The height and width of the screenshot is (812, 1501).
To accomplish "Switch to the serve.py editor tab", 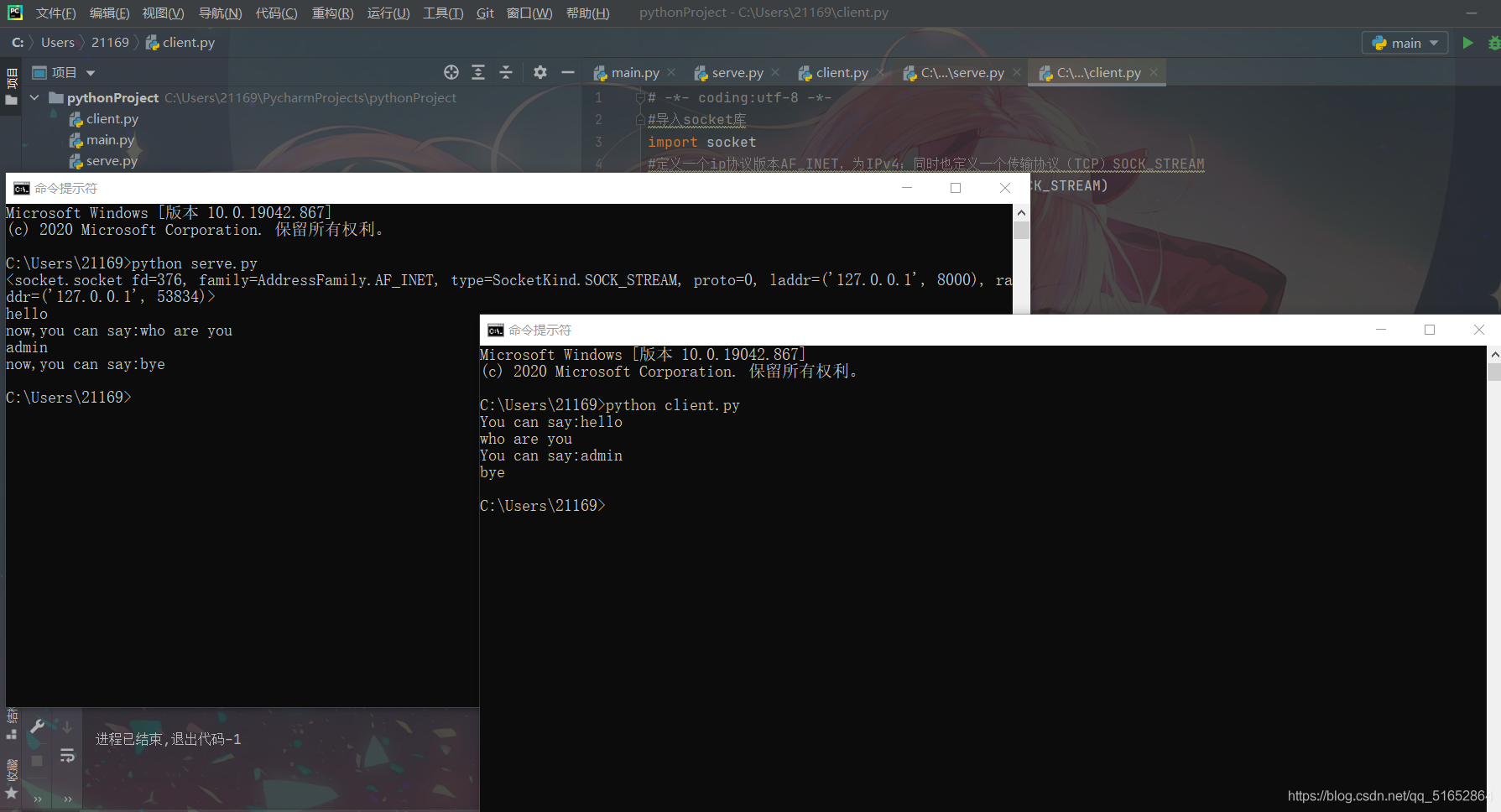I will coord(732,72).
